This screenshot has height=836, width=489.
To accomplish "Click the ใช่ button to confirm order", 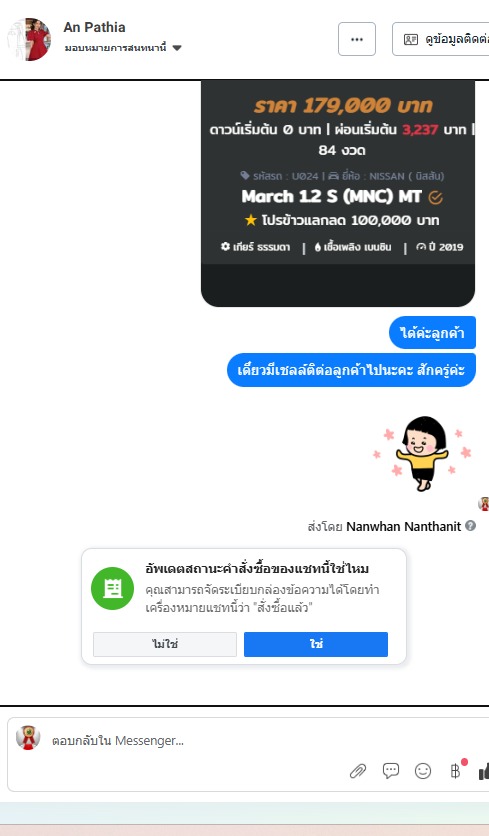I will (x=316, y=644).
